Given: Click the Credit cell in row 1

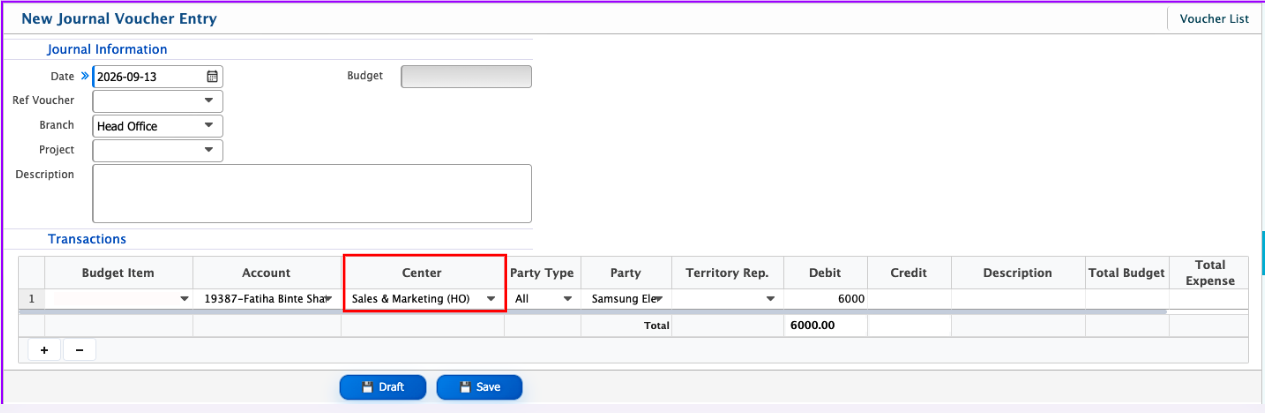Looking at the screenshot, I should click(x=909, y=299).
